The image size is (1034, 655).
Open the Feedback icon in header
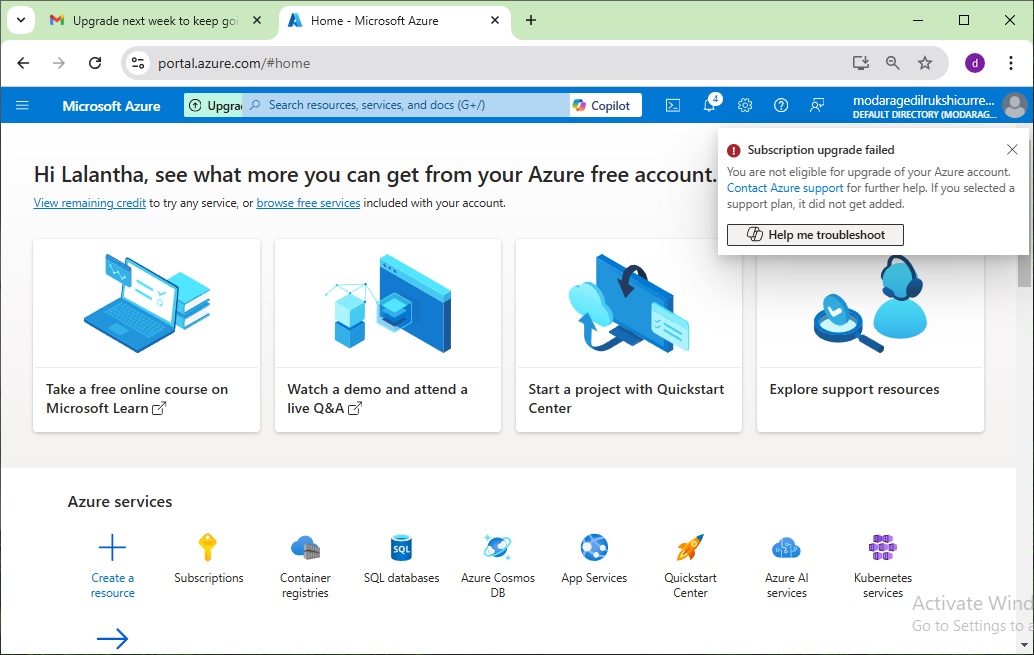[817, 106]
